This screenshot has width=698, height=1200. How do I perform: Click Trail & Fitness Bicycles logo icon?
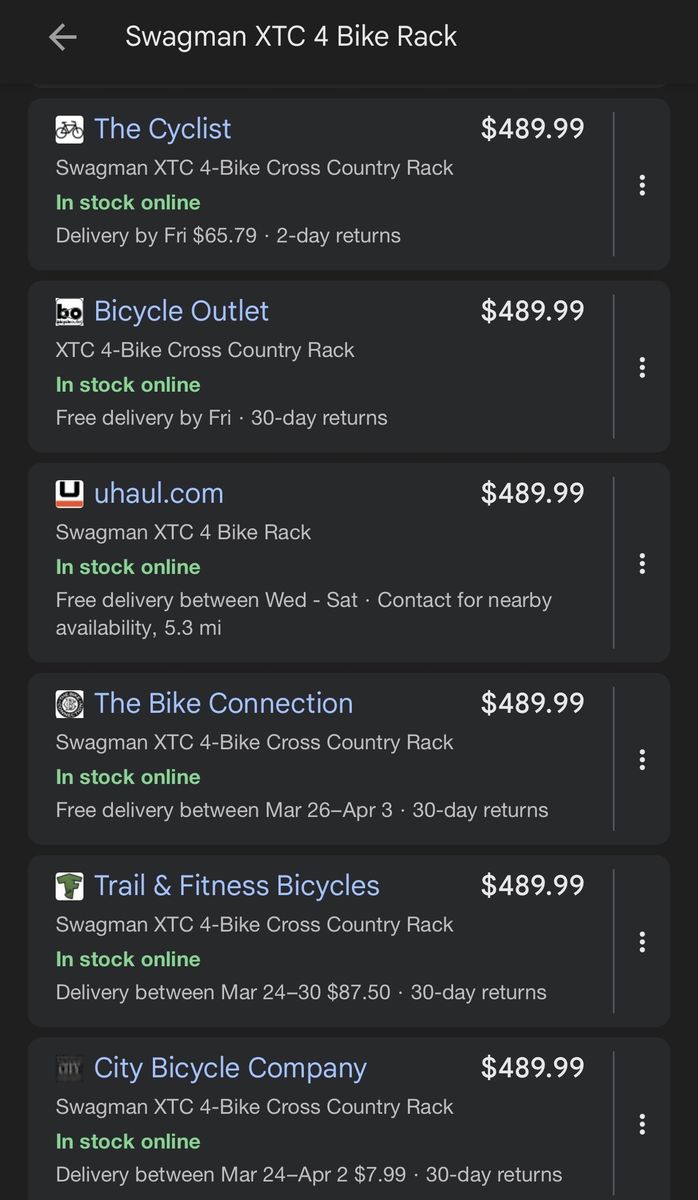(x=69, y=886)
